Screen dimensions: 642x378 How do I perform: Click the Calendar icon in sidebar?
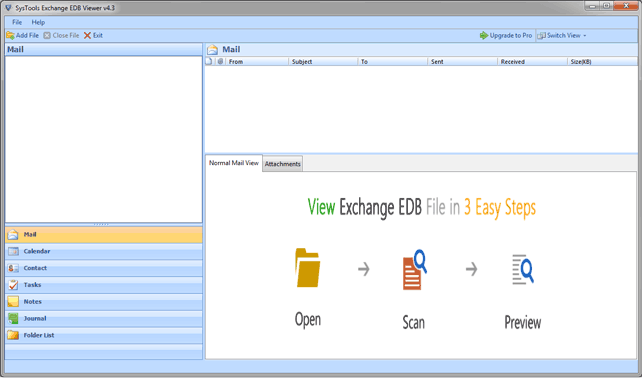pyautogui.click(x=13, y=251)
